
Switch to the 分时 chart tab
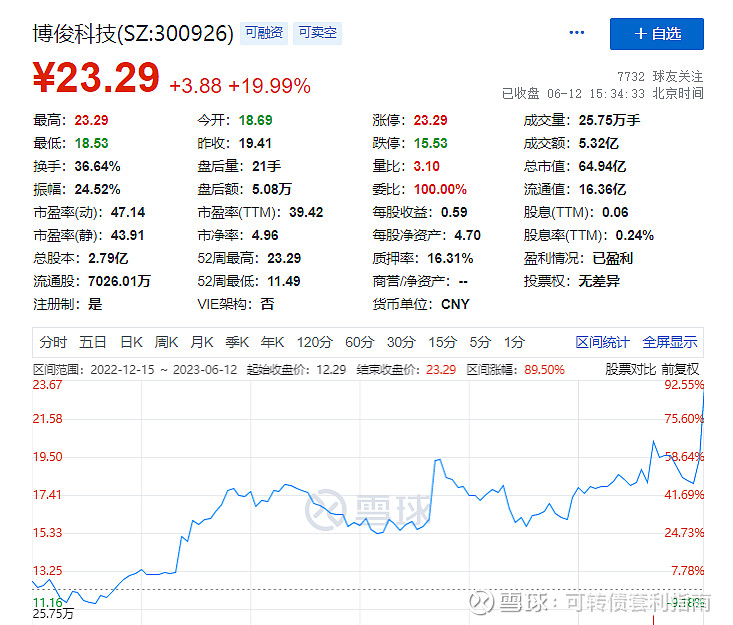pyautogui.click(x=53, y=342)
